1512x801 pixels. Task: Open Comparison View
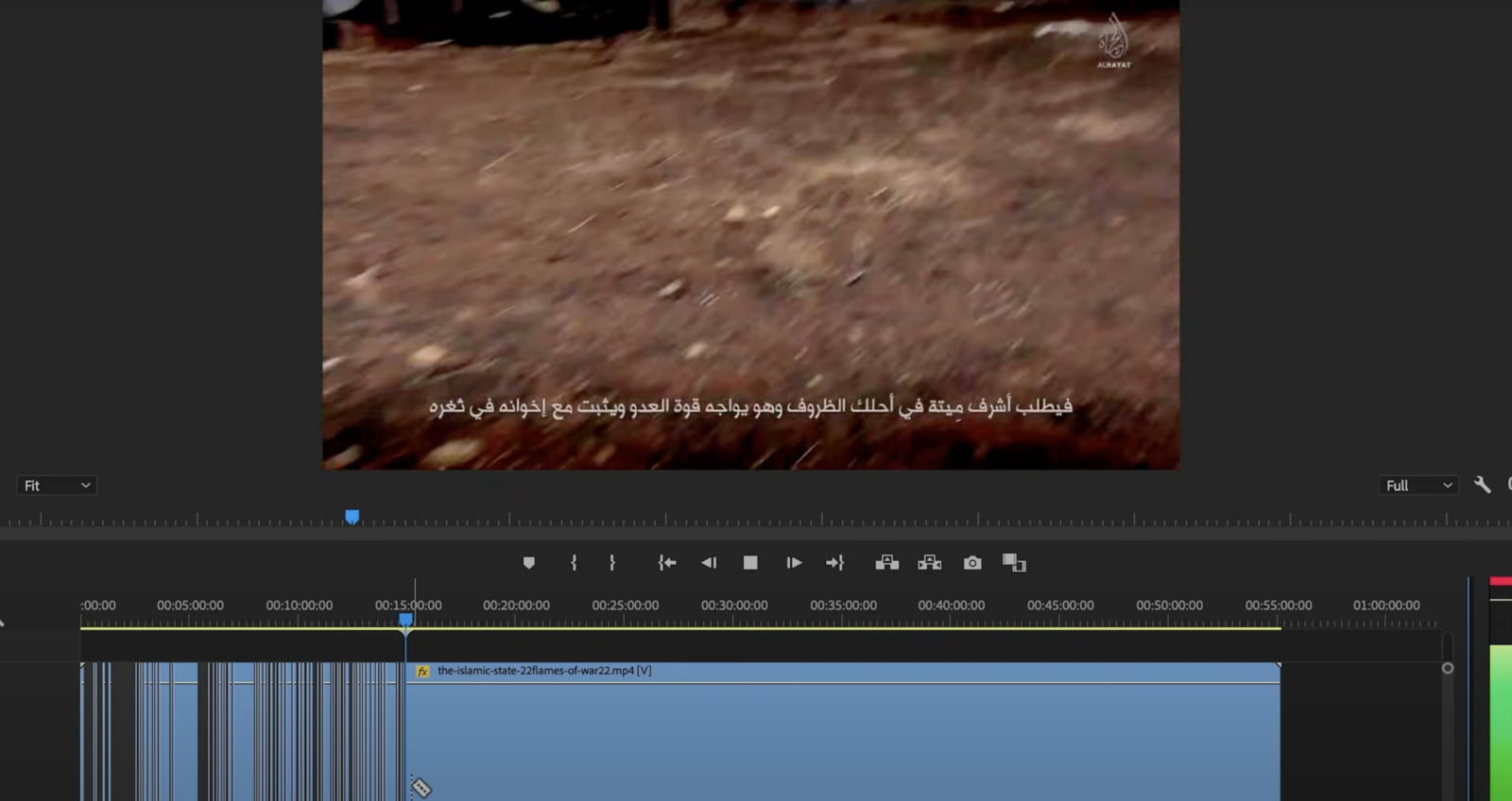[x=1014, y=563]
